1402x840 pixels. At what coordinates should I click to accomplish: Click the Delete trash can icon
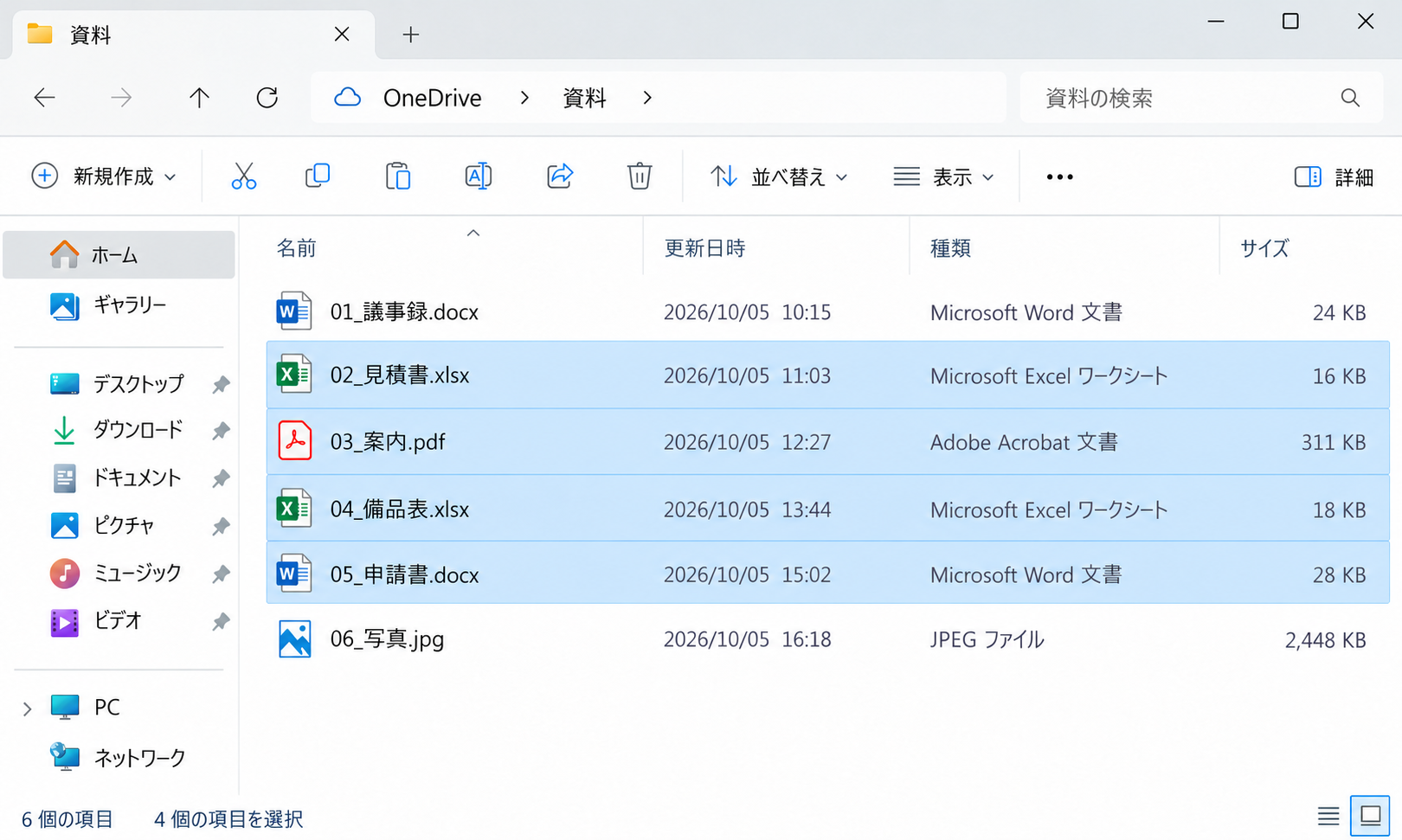[640, 176]
